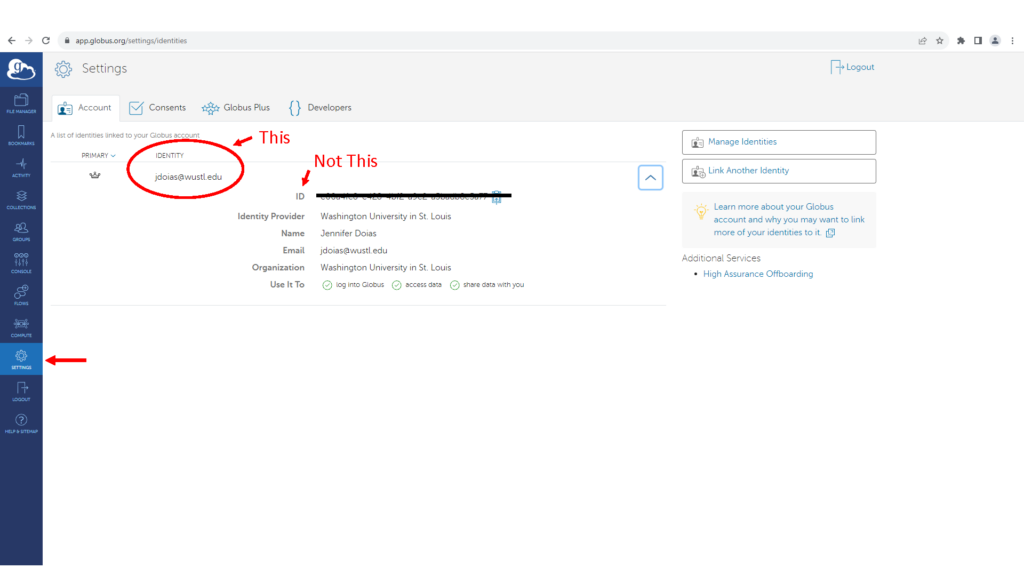The image size is (1024, 576).
Task: Click the Link Another Identity button
Action: tap(778, 171)
